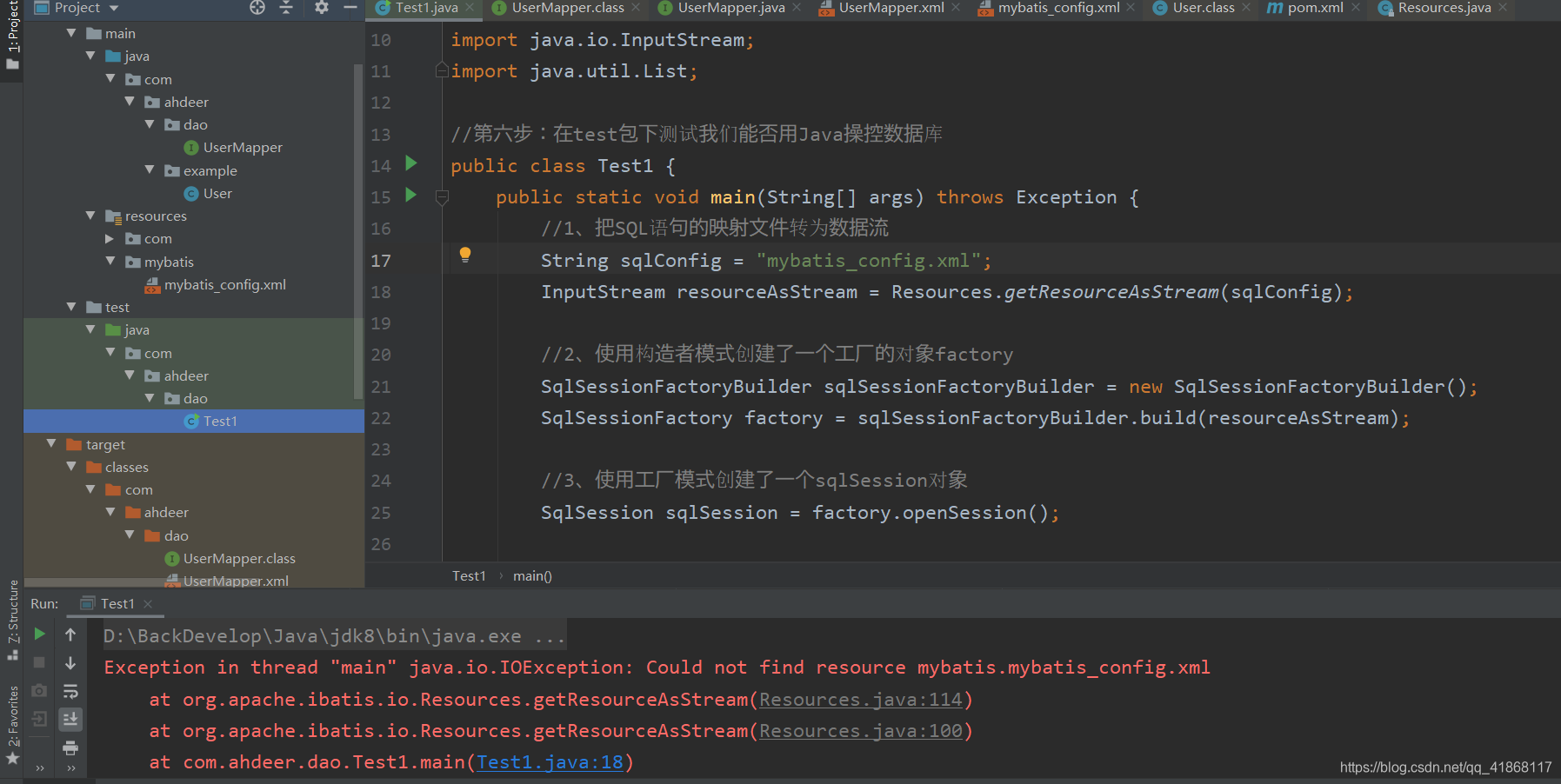The width and height of the screenshot is (1561, 784).
Task: Click the run gutter arrow beside class Test1
Action: pyautogui.click(x=411, y=163)
